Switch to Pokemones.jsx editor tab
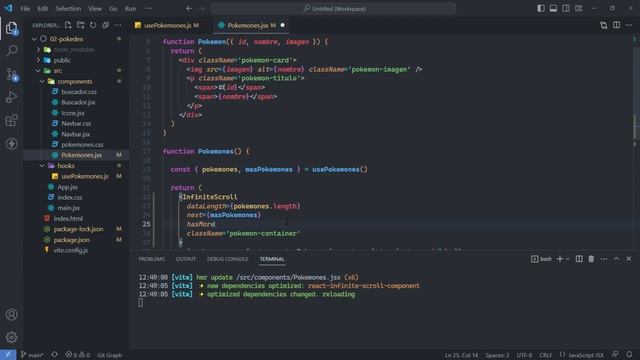640x360 pixels. click(251, 25)
